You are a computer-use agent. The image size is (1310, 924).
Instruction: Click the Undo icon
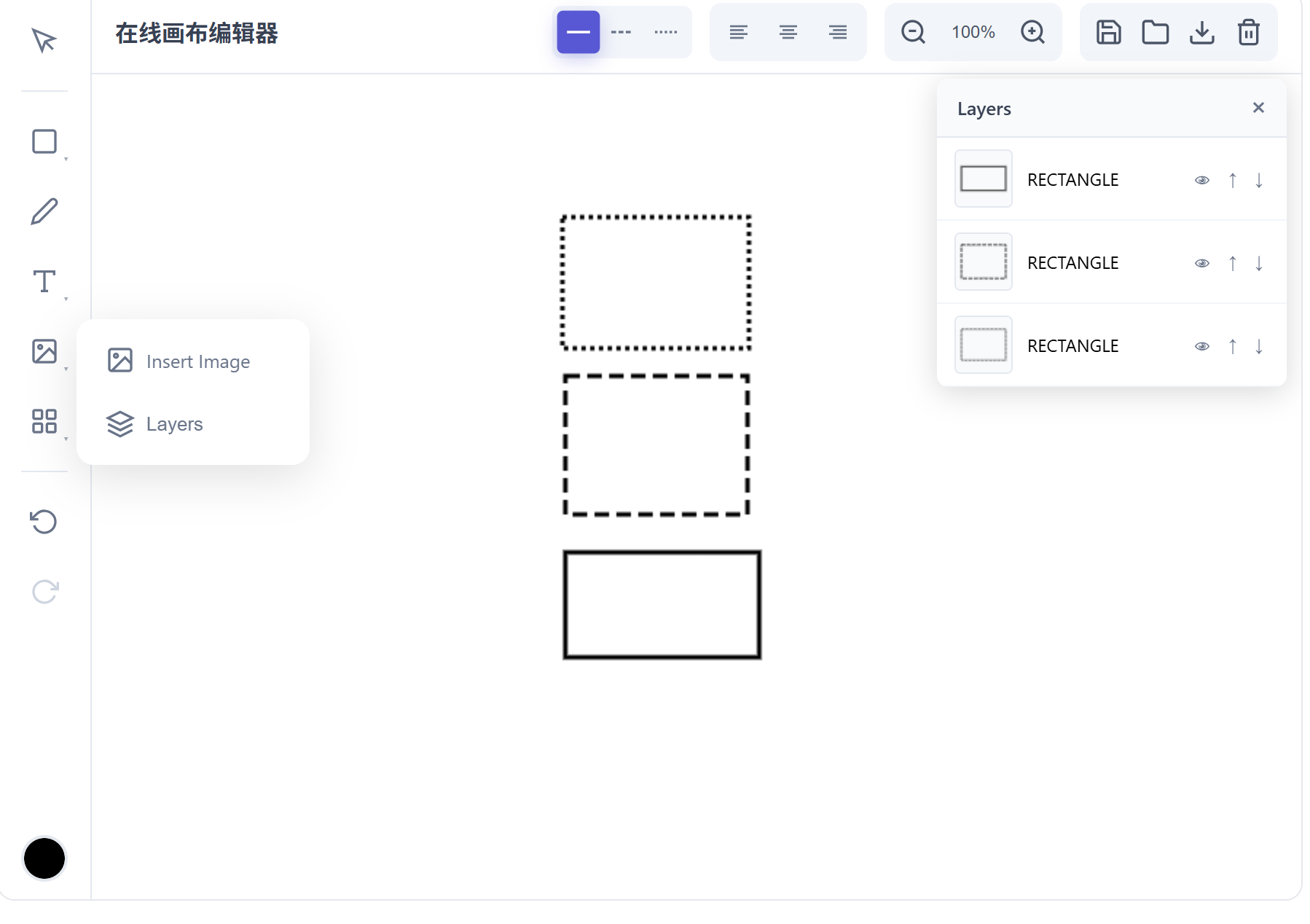click(44, 522)
